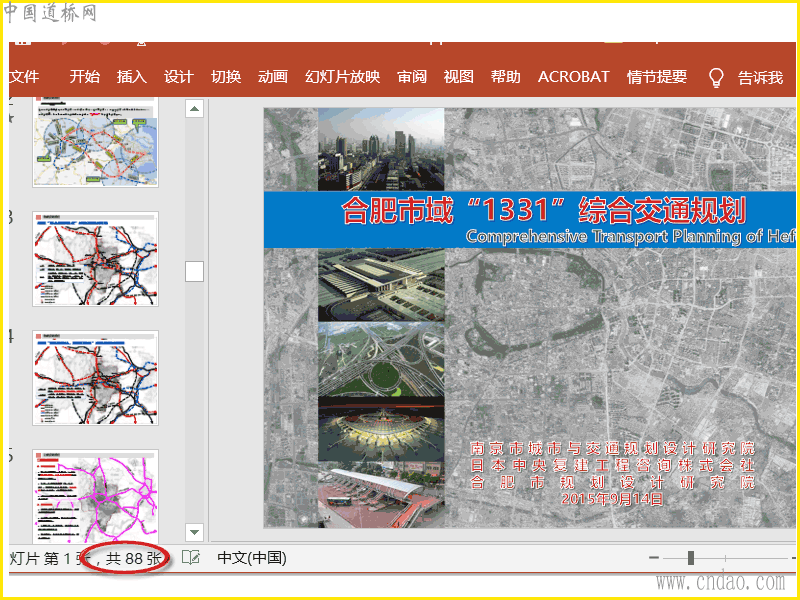This screenshot has width=800, height=600.
Task: Open the 插入 (Insert) ribbon tab
Action: [131, 77]
